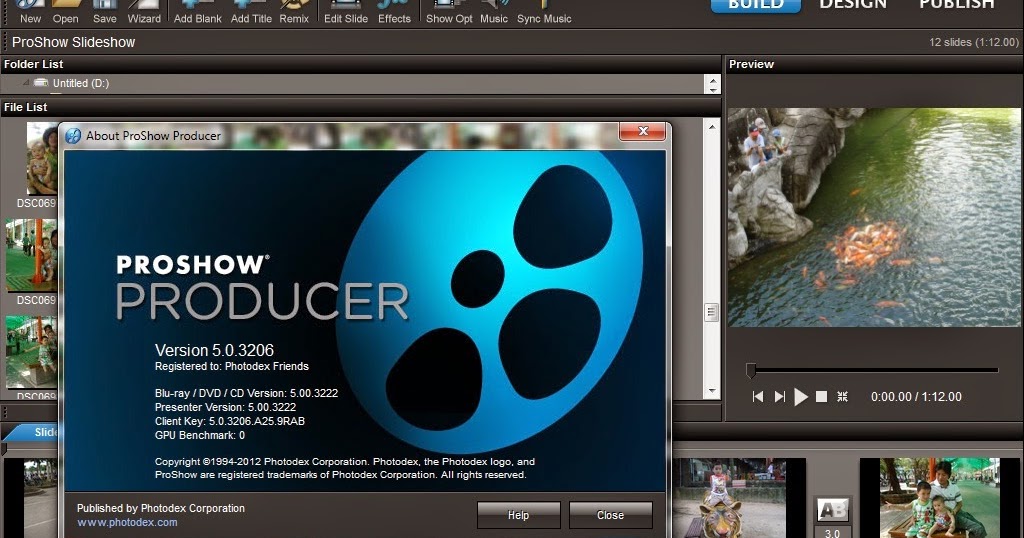Expand the Untitled (D:) drive node
The width and height of the screenshot is (1024, 538).
click(x=26, y=82)
